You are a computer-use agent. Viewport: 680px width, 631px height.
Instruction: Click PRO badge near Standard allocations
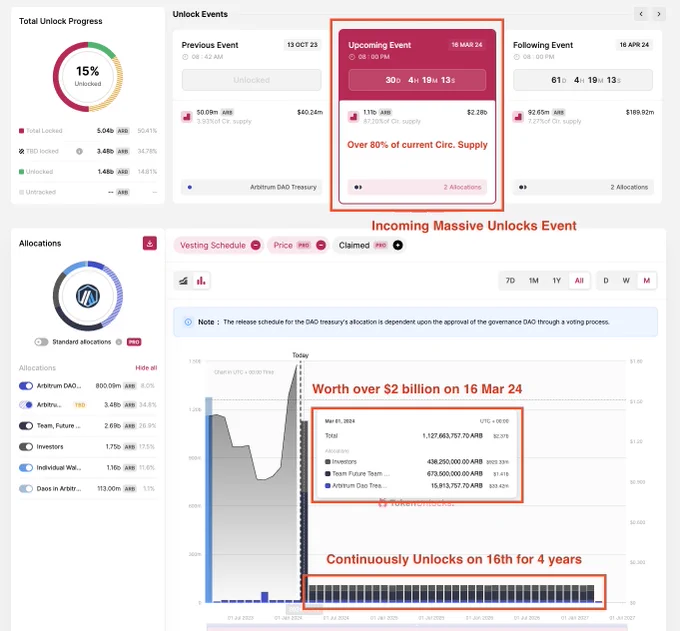pos(134,342)
